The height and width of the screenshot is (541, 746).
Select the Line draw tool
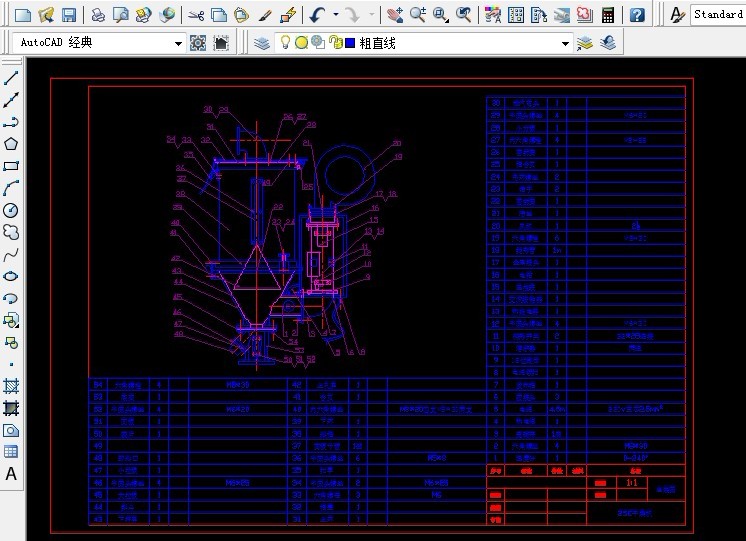point(12,78)
